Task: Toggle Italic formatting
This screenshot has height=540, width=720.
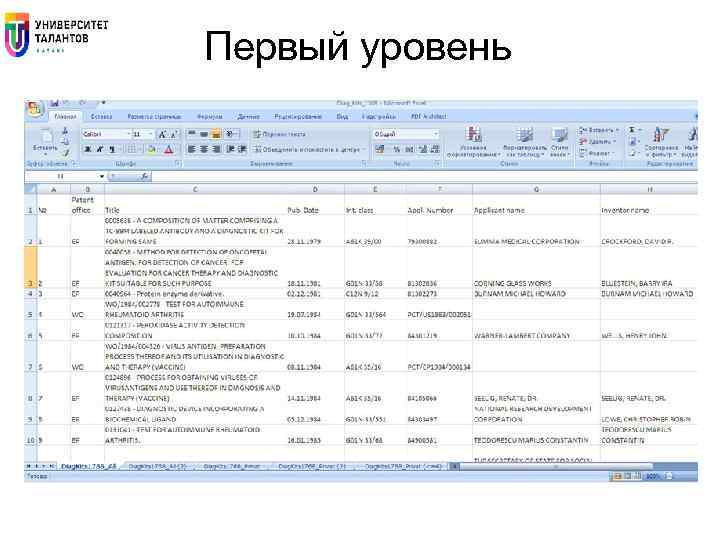Action: tap(99, 149)
